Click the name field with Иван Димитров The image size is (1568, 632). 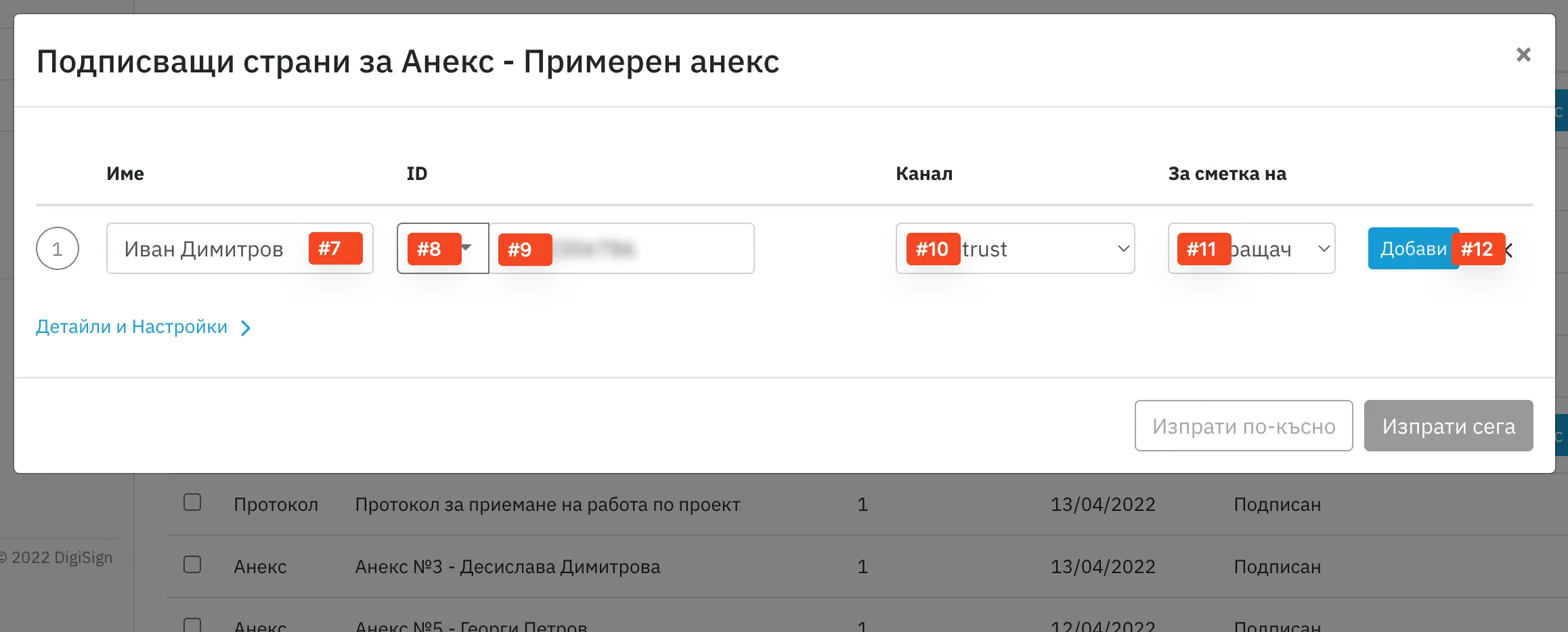click(240, 248)
